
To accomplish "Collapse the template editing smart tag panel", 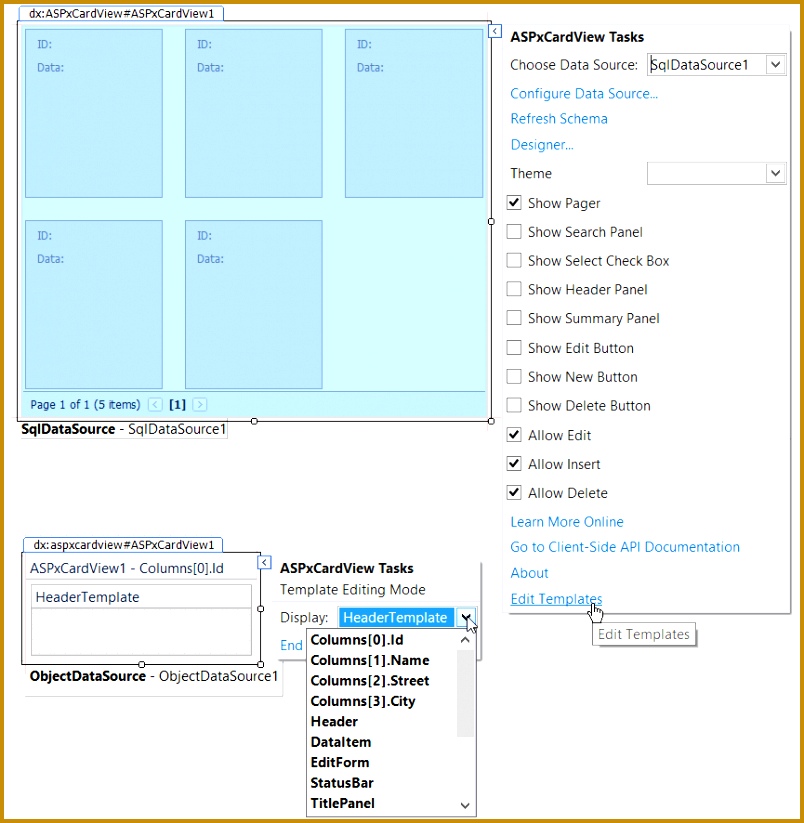I will pos(265,562).
